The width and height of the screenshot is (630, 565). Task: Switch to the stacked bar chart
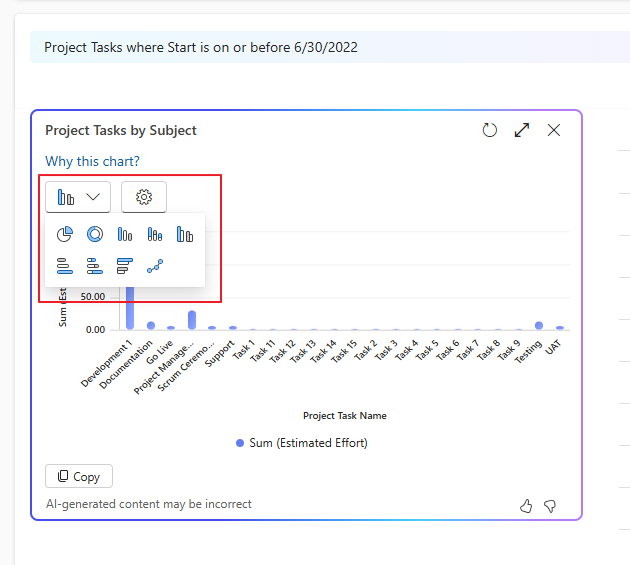95,266
